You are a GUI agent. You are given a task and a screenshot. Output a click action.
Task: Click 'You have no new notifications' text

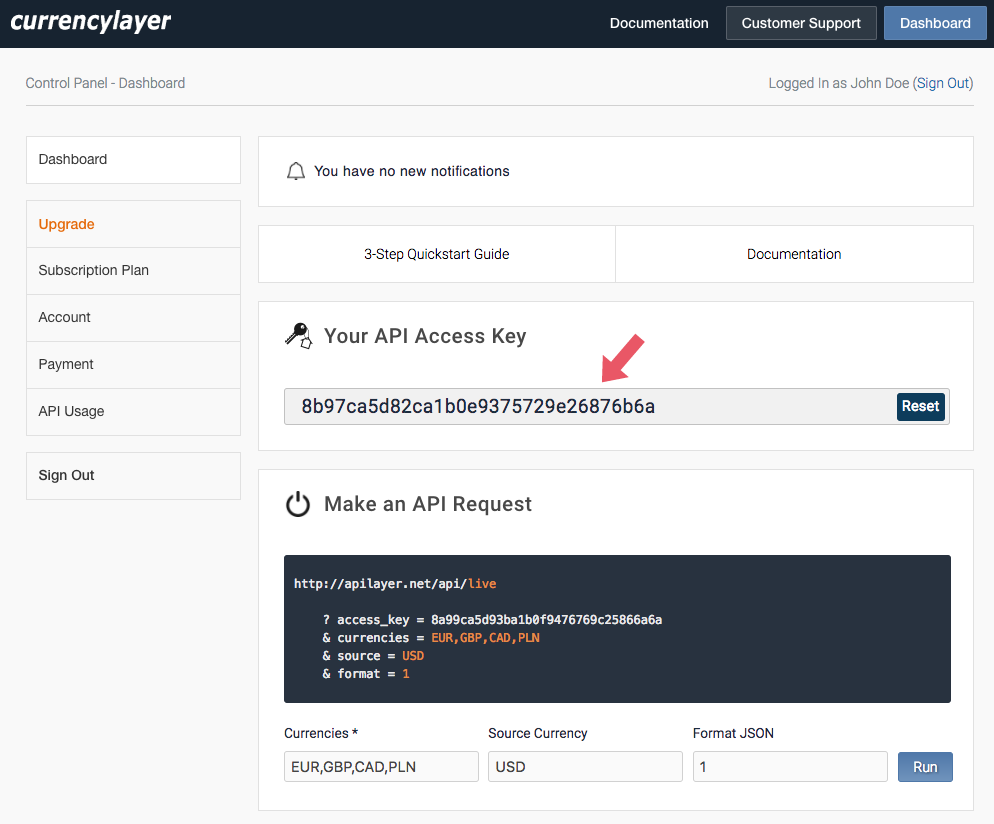[x=412, y=171]
